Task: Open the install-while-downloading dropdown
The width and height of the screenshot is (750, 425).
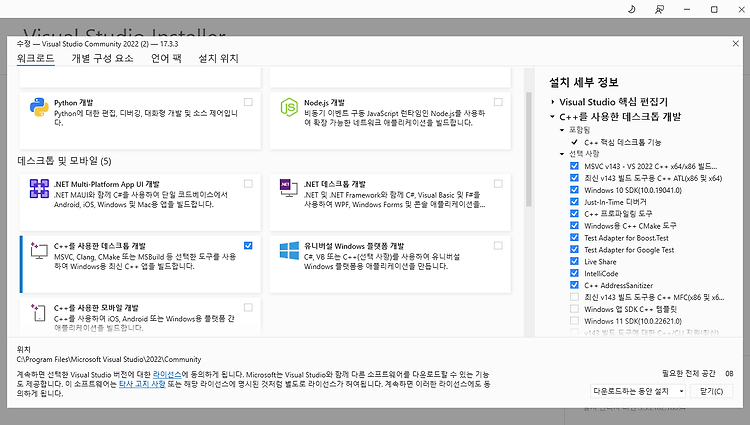Action: tap(638, 391)
